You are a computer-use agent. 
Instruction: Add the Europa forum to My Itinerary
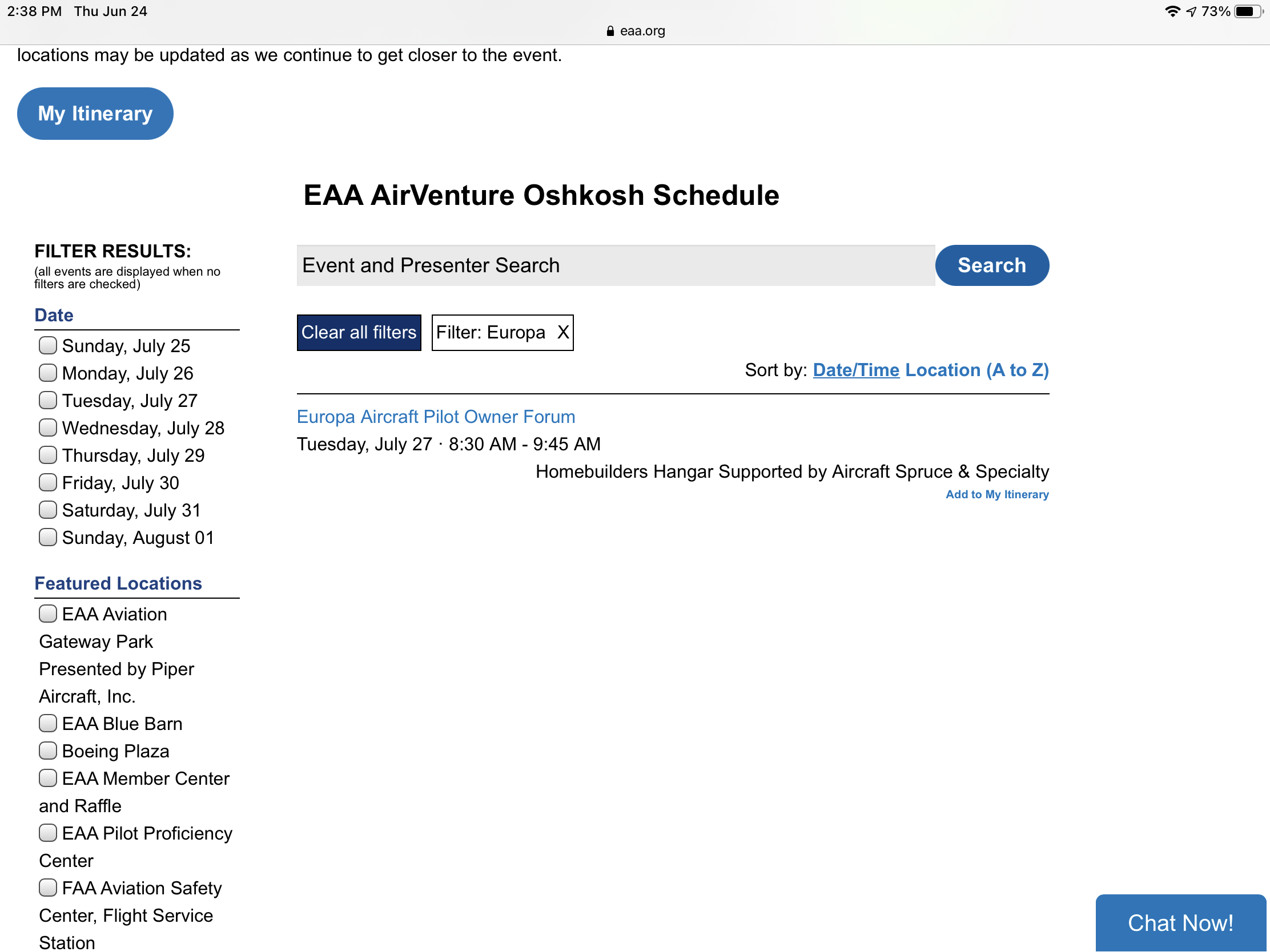point(997,495)
